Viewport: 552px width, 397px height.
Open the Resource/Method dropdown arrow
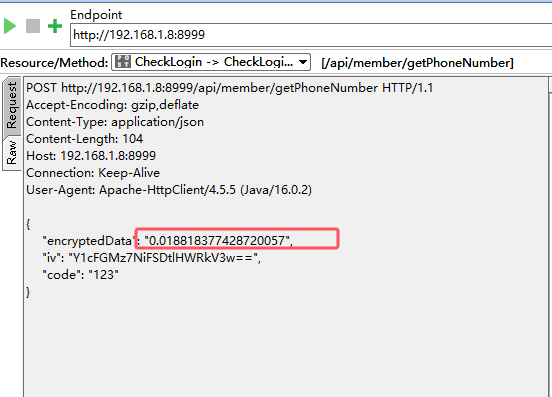click(302, 62)
